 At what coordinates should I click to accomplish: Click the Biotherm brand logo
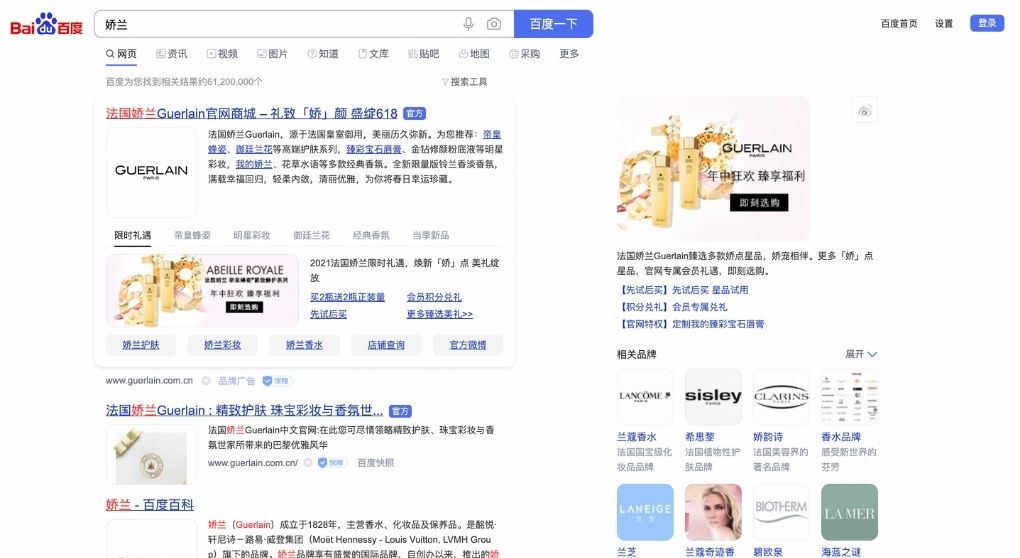tap(781, 512)
